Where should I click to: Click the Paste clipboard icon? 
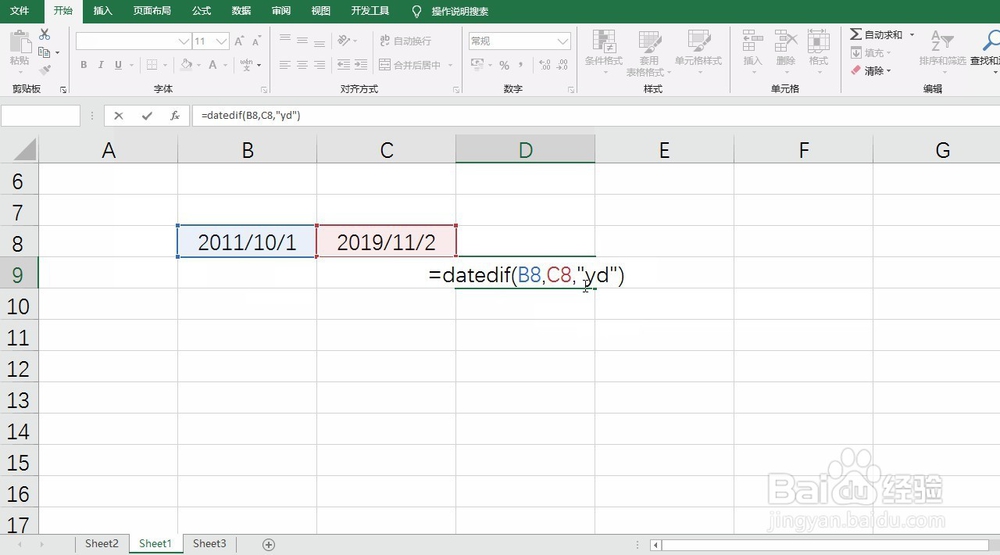(20, 43)
